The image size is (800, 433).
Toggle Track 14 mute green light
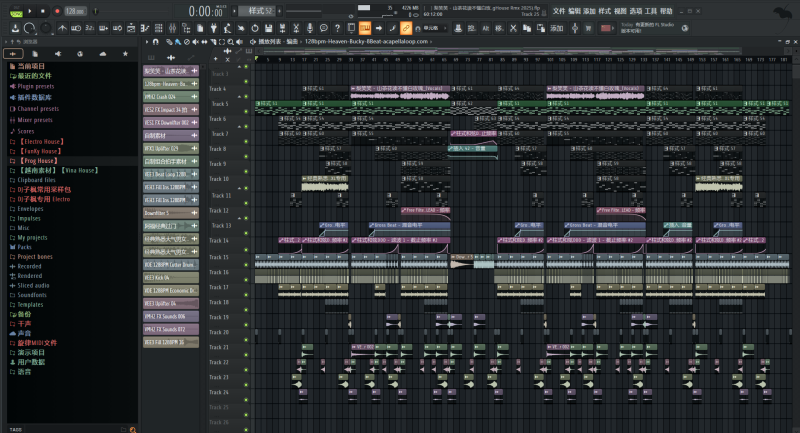coord(246,249)
